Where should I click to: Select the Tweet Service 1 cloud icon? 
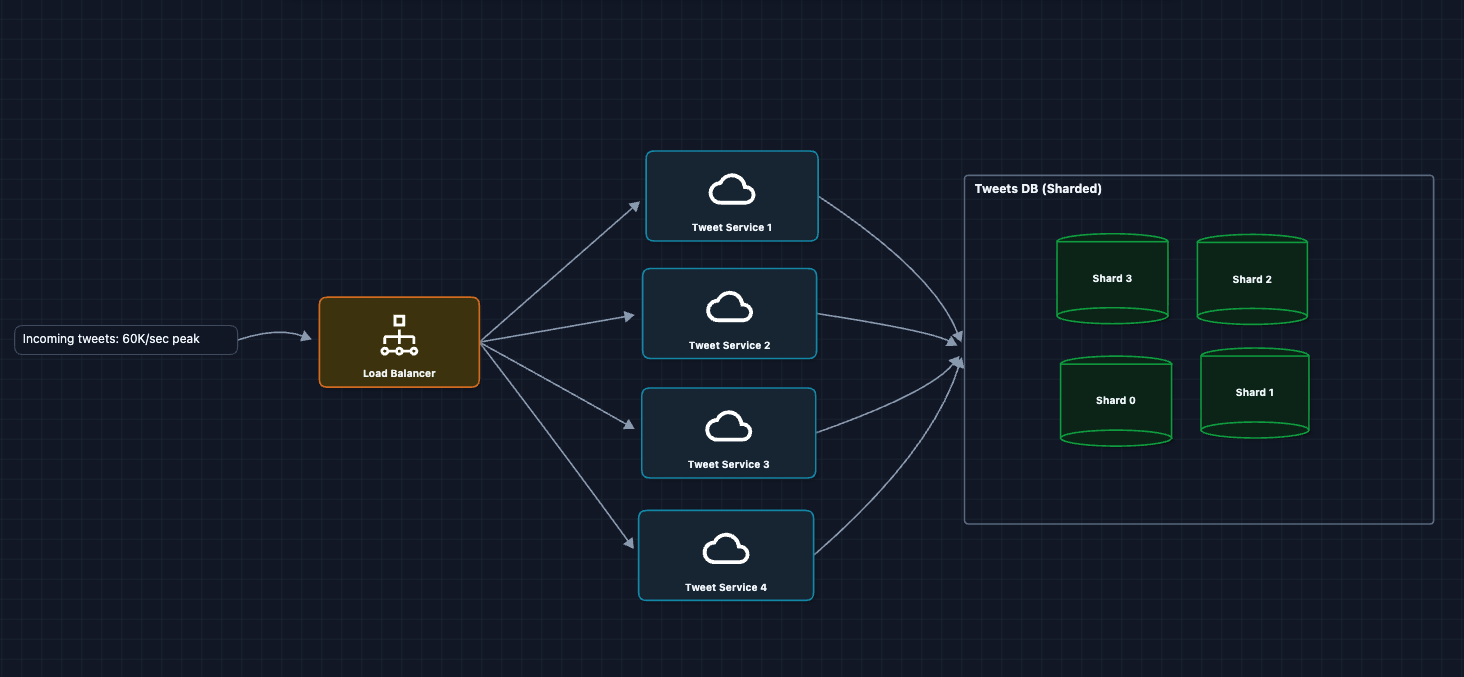[731, 189]
